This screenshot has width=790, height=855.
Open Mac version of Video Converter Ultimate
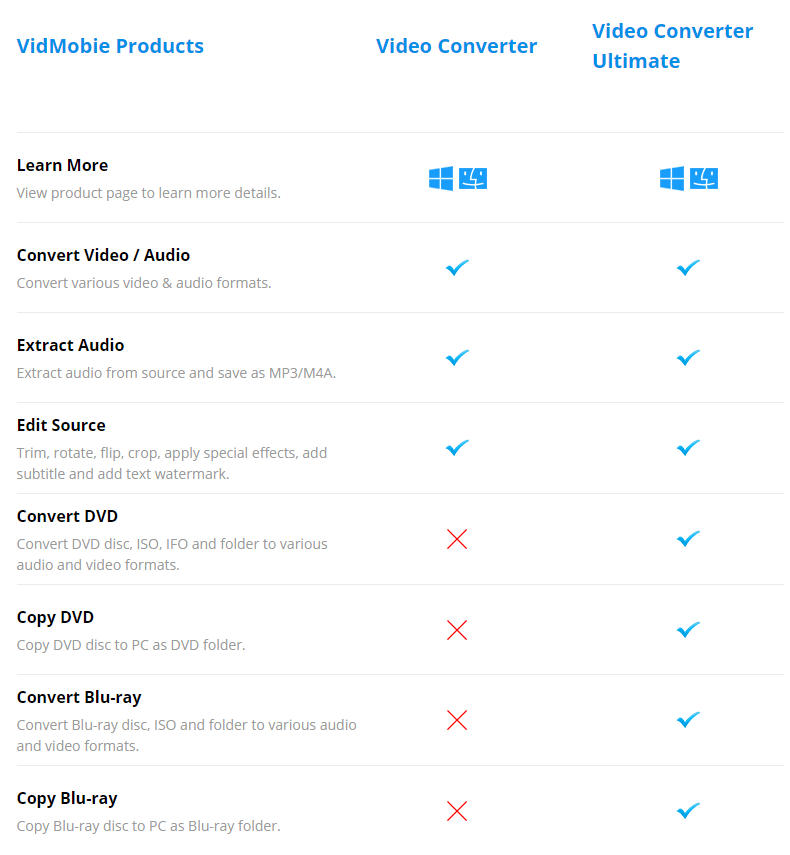coord(704,178)
